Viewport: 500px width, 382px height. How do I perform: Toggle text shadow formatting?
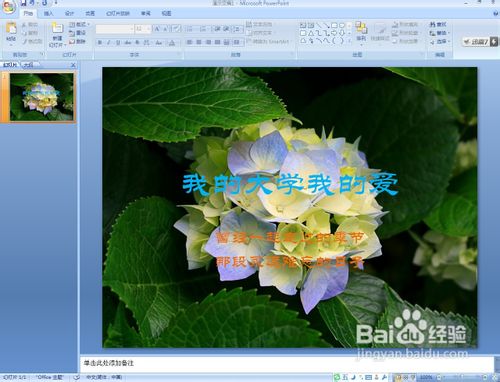[137, 43]
